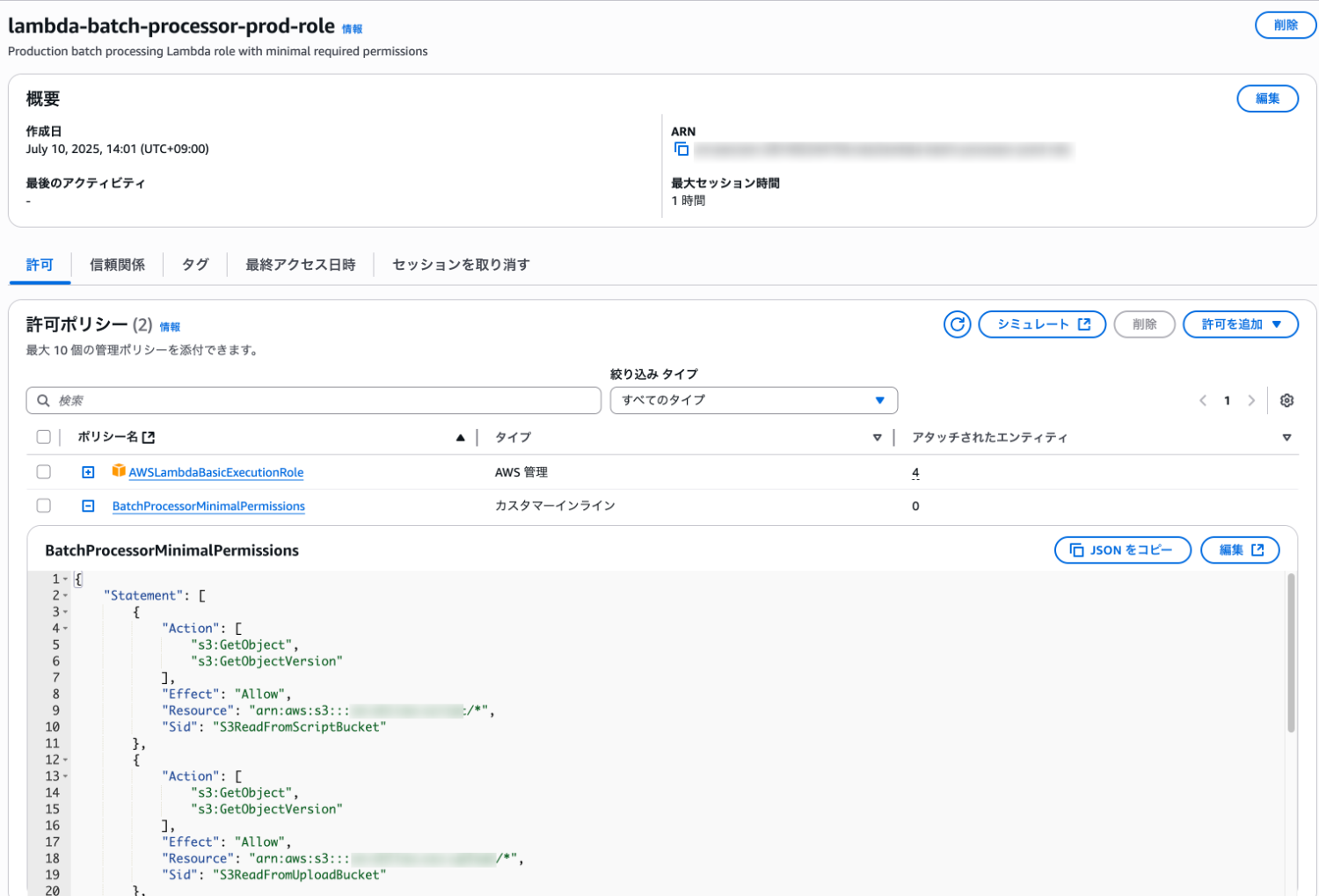
Task: Click the "s3:GetObject" text on line 5
Action: pos(242,645)
